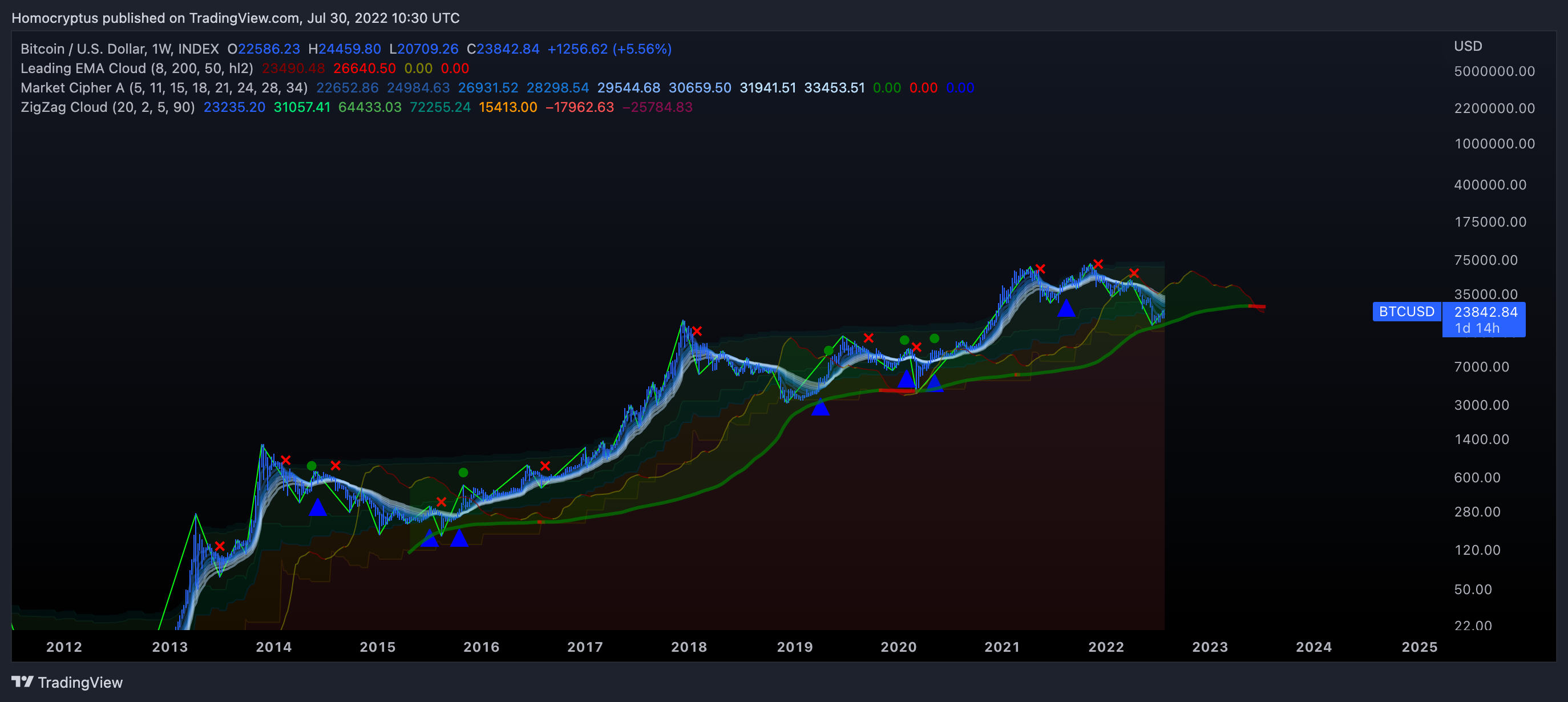1568x702 pixels.
Task: Click close value C23842.84
Action: (x=503, y=49)
